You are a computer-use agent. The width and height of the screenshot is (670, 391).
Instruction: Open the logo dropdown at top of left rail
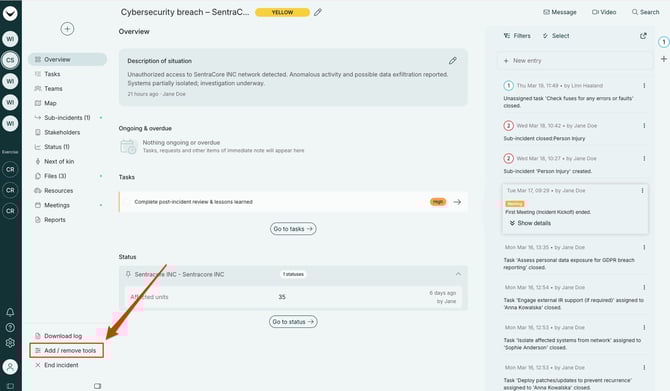(x=10, y=13)
